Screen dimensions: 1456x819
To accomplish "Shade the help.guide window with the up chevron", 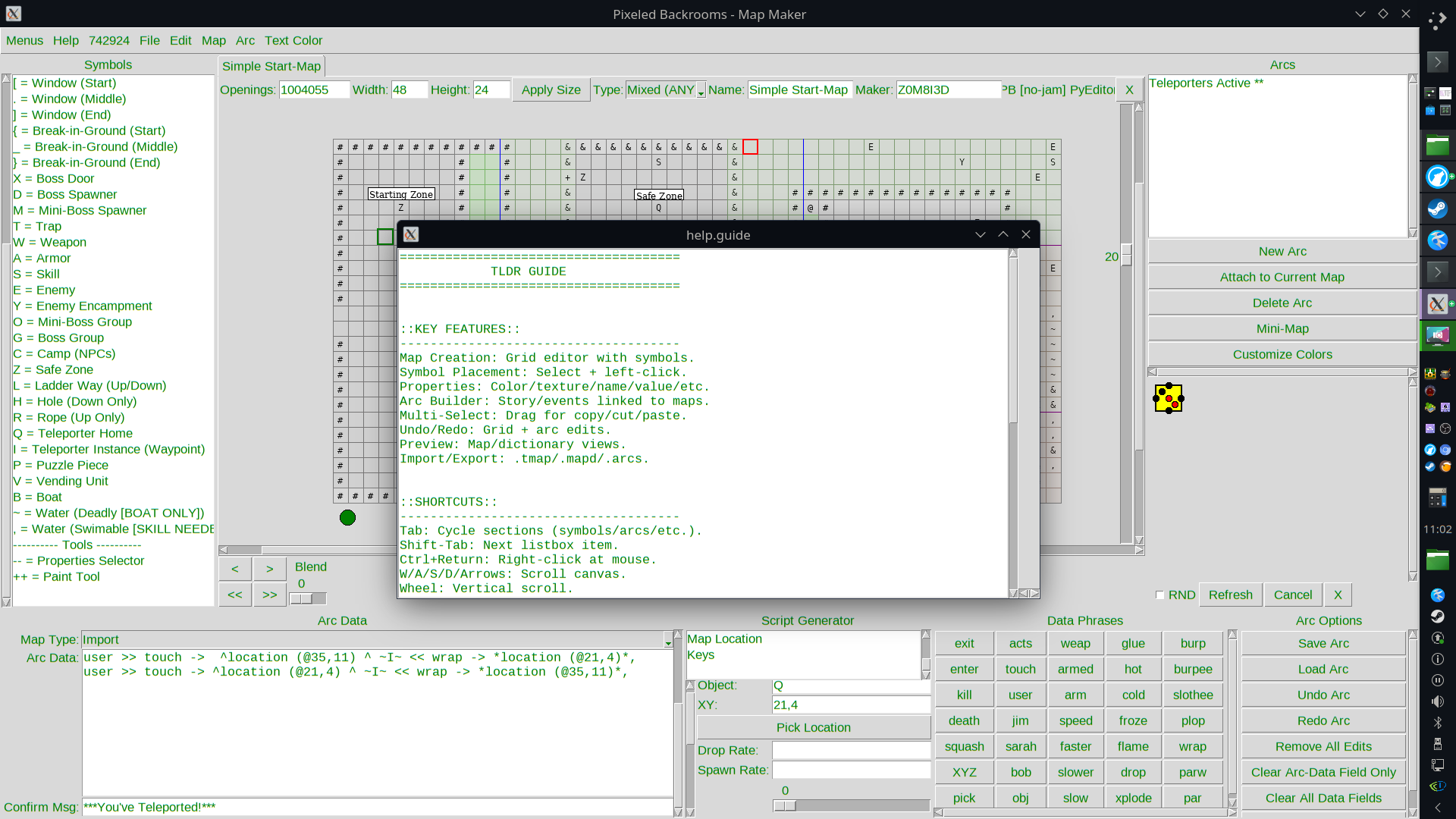I will pos(1003,235).
